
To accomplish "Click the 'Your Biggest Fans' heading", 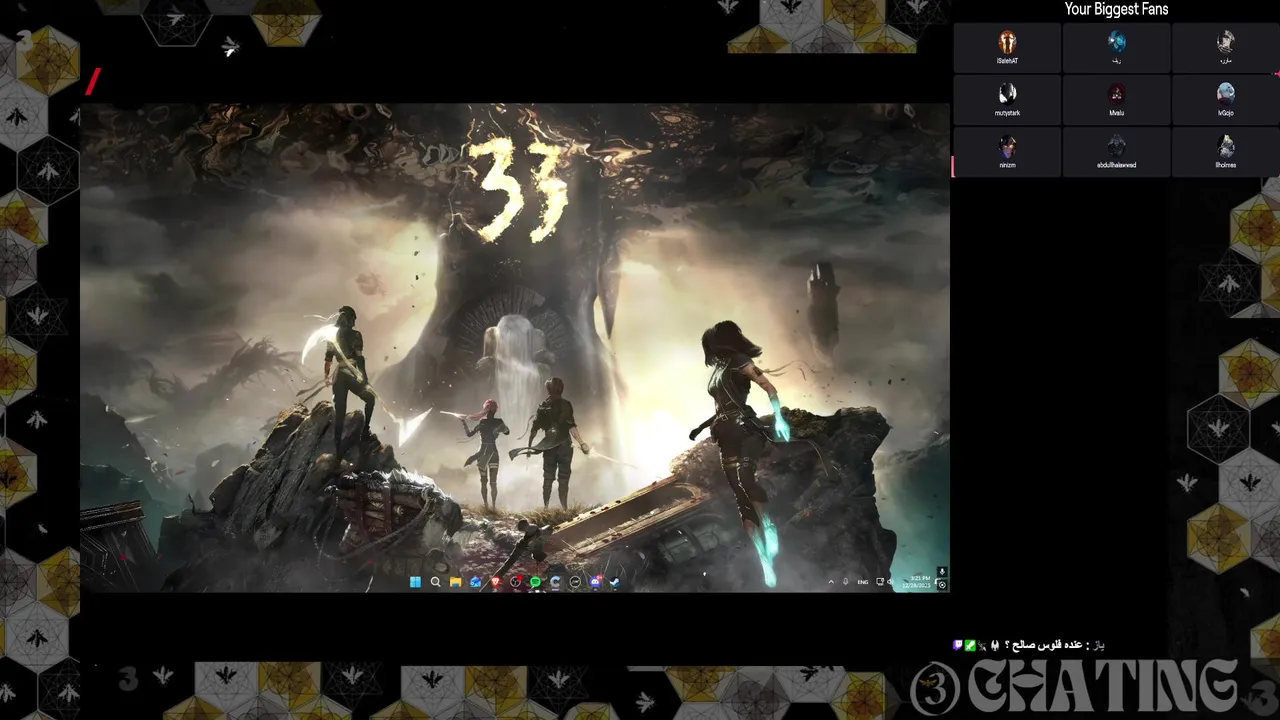I will [x=1116, y=9].
